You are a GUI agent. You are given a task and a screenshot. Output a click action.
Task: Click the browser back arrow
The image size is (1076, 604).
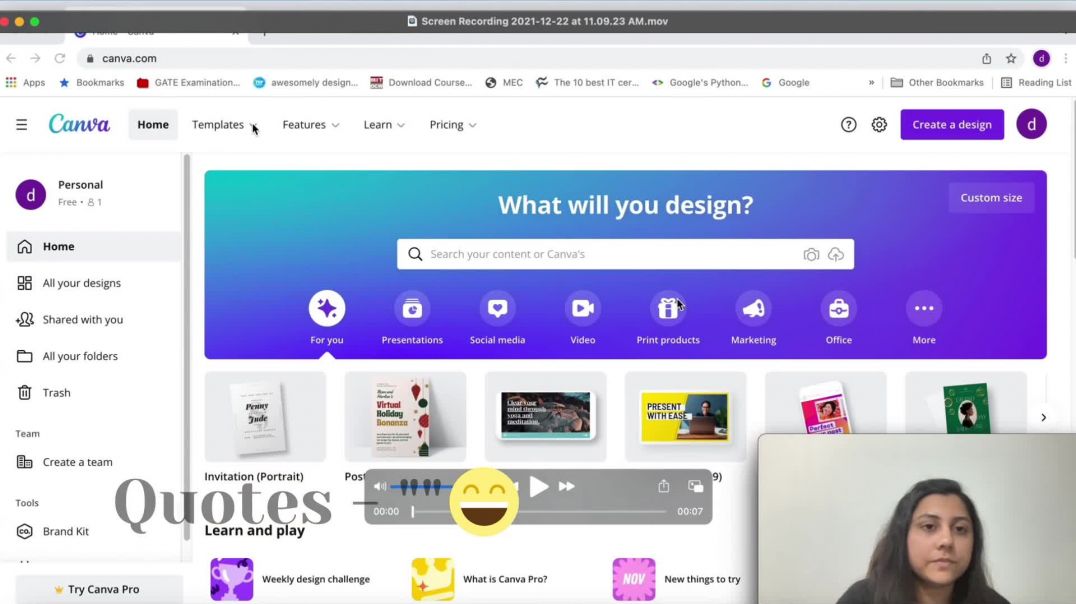pyautogui.click(x=11, y=58)
